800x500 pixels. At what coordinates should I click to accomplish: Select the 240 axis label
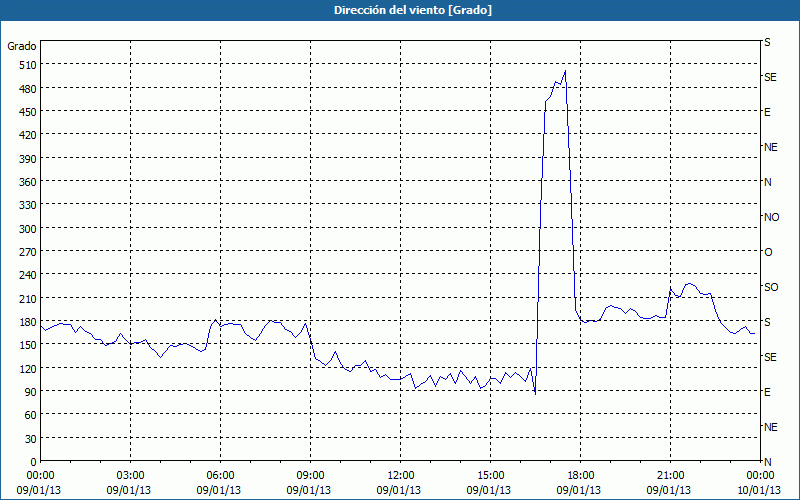pos(28,275)
